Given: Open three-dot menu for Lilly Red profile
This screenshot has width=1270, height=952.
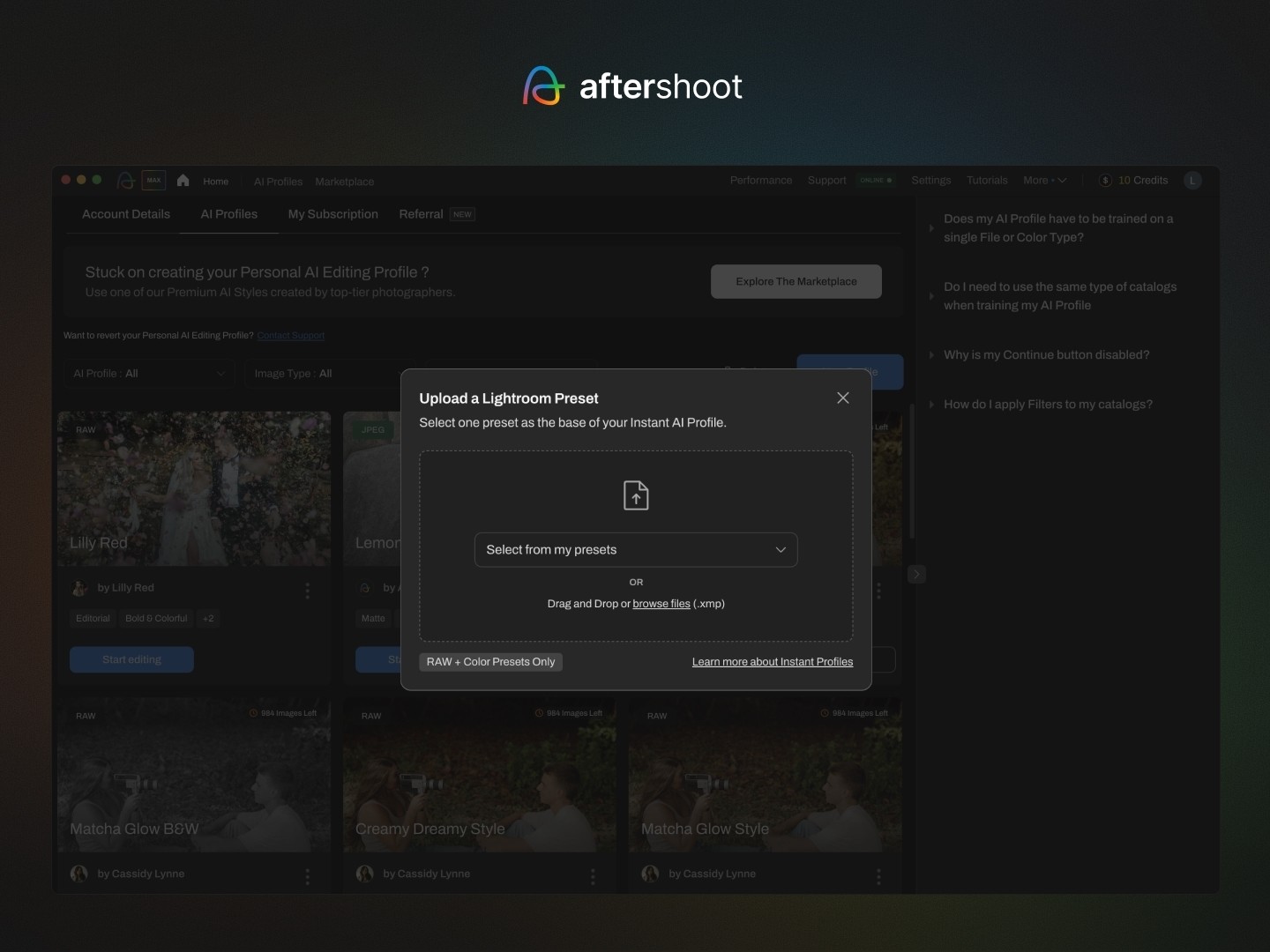Looking at the screenshot, I should pyautogui.click(x=307, y=591).
